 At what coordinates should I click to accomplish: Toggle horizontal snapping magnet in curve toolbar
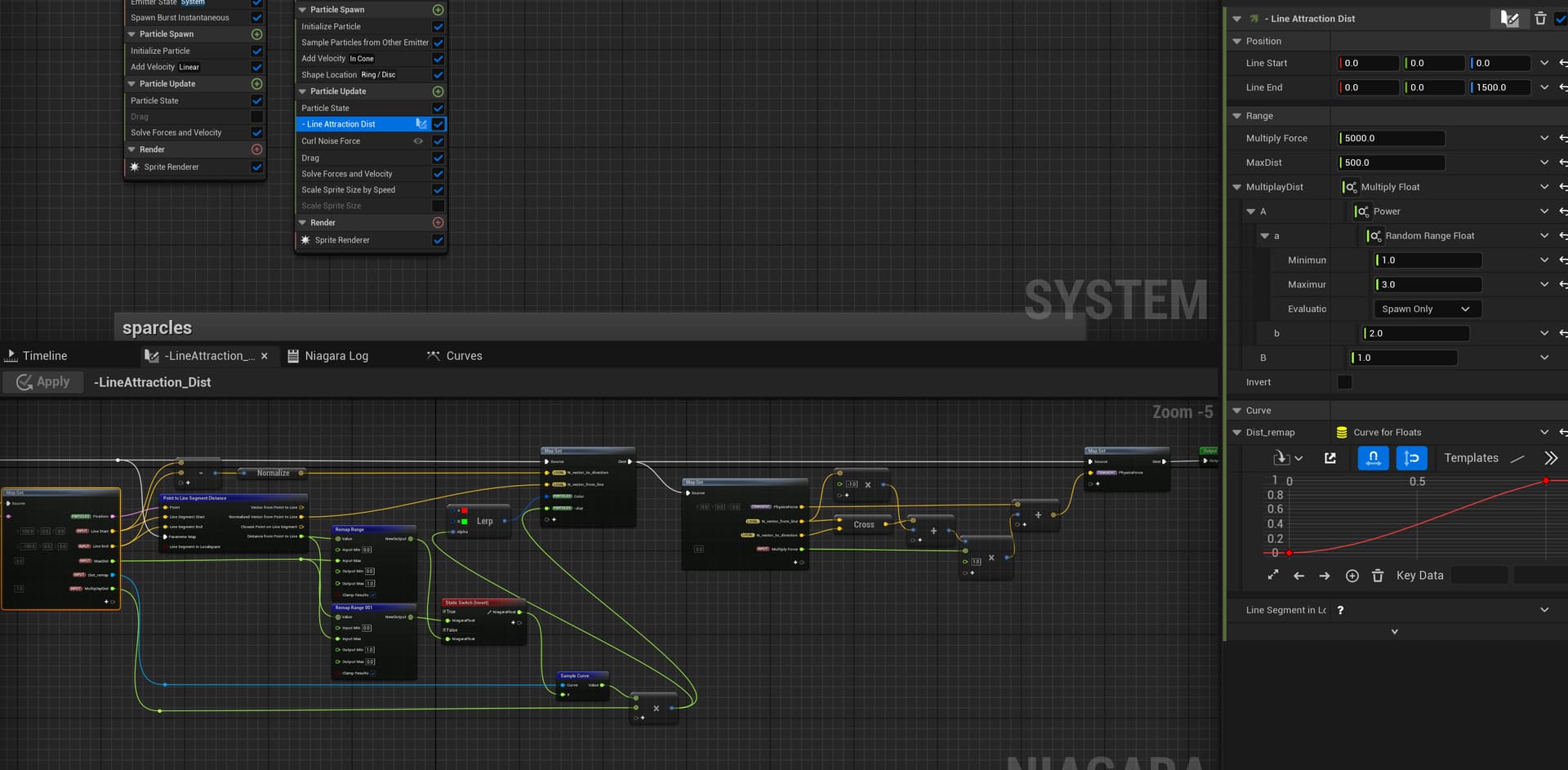click(x=1373, y=458)
